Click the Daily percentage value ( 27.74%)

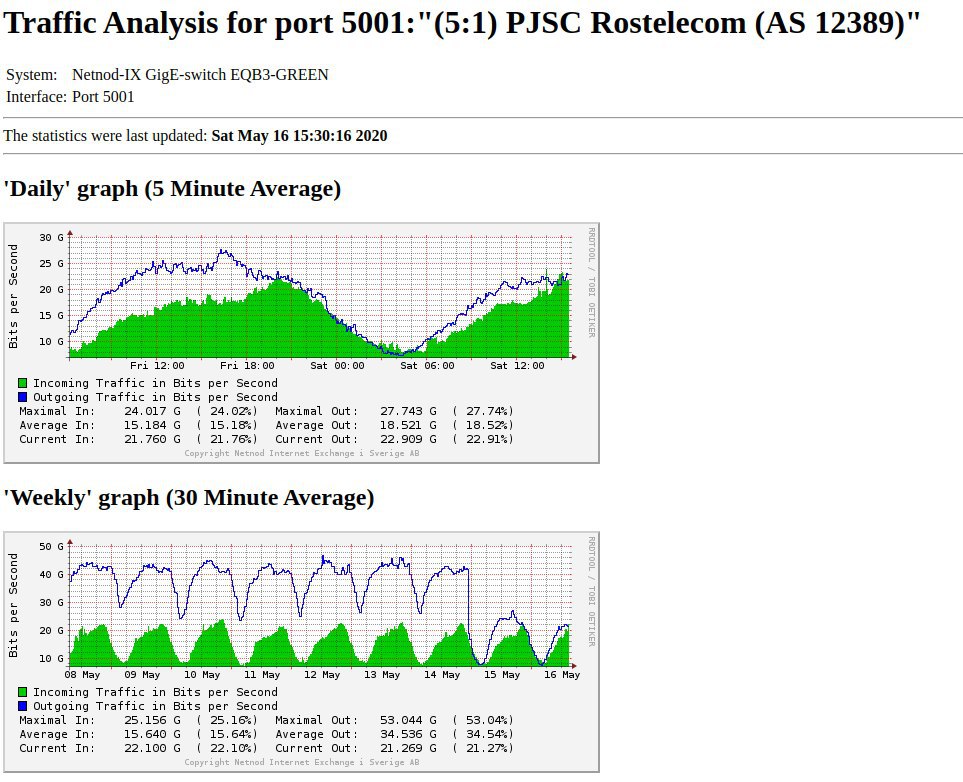pos(483,411)
